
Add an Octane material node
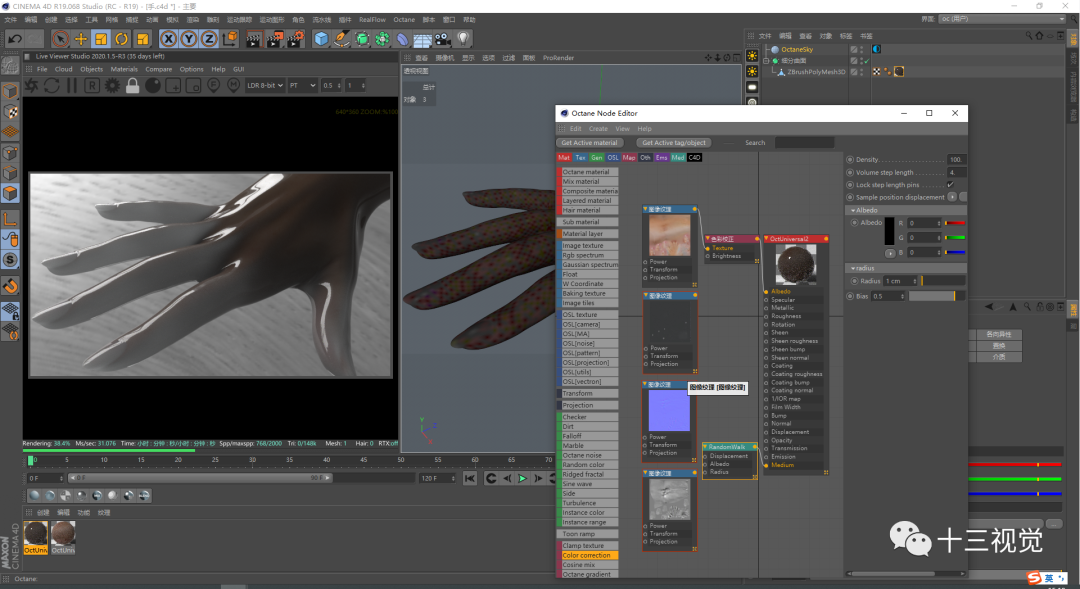coord(587,172)
